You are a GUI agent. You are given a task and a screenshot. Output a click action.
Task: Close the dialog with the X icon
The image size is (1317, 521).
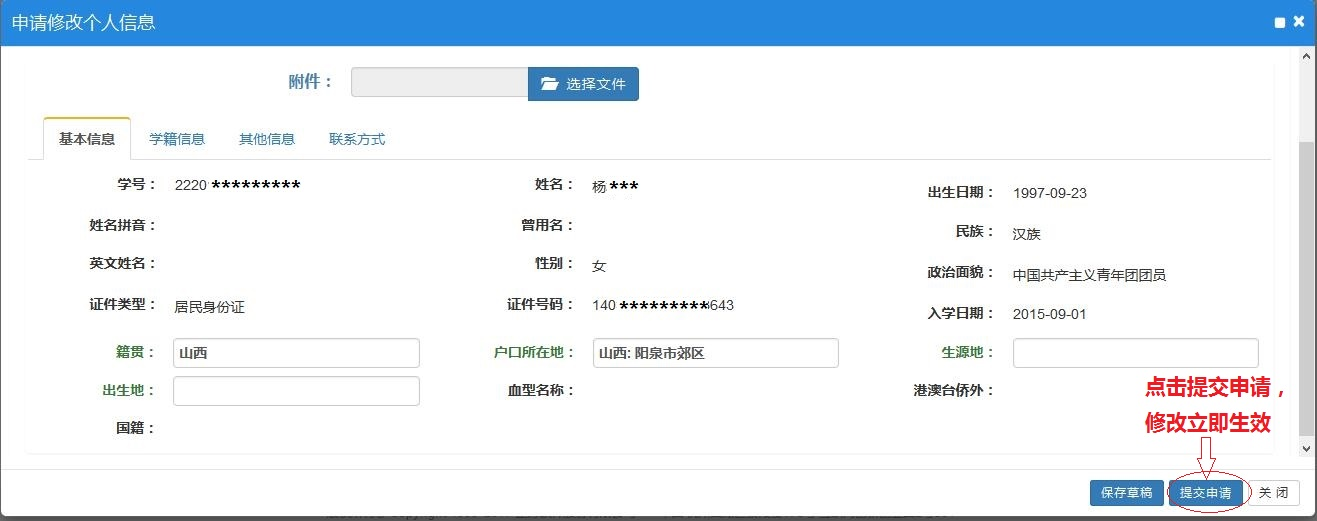(1299, 21)
